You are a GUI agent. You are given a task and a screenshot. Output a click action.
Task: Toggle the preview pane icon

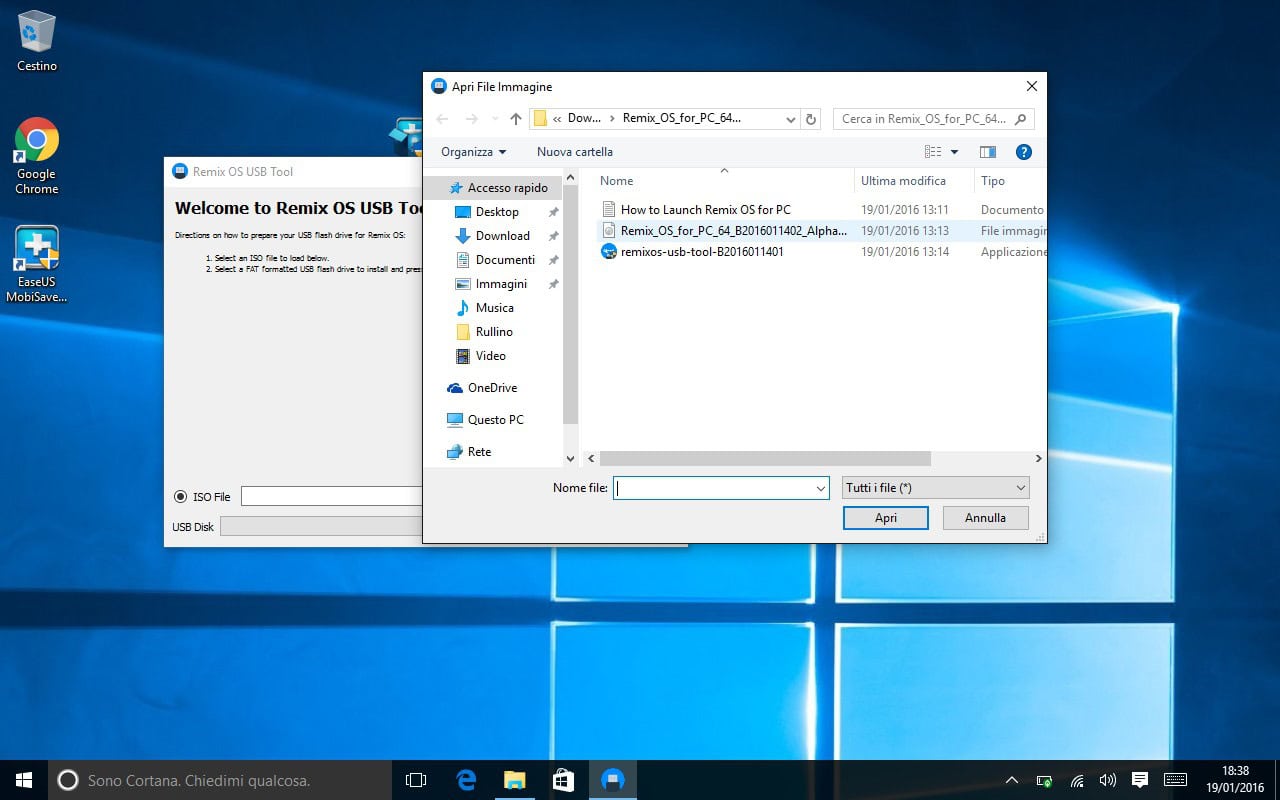[x=988, y=152]
